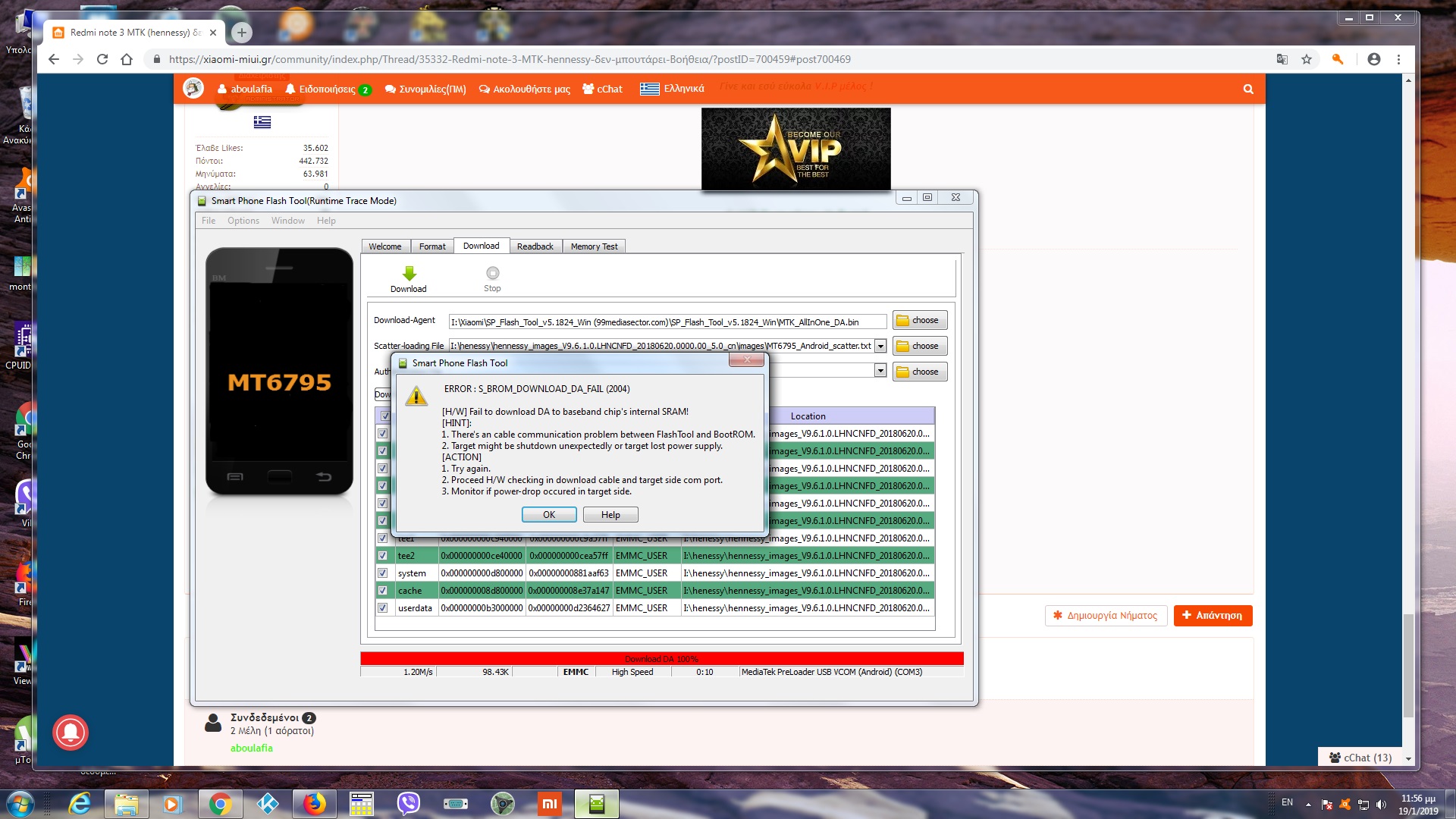Switch to the Readback tab
This screenshot has height=819, width=1456.
[535, 246]
